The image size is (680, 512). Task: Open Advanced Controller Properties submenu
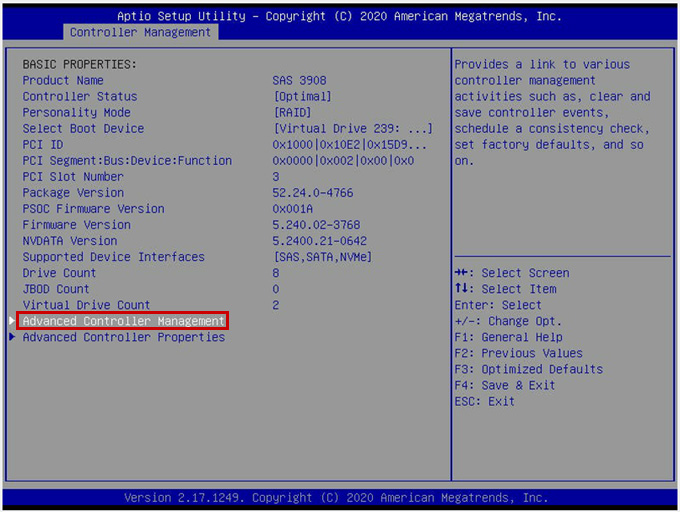pyautogui.click(x=123, y=337)
